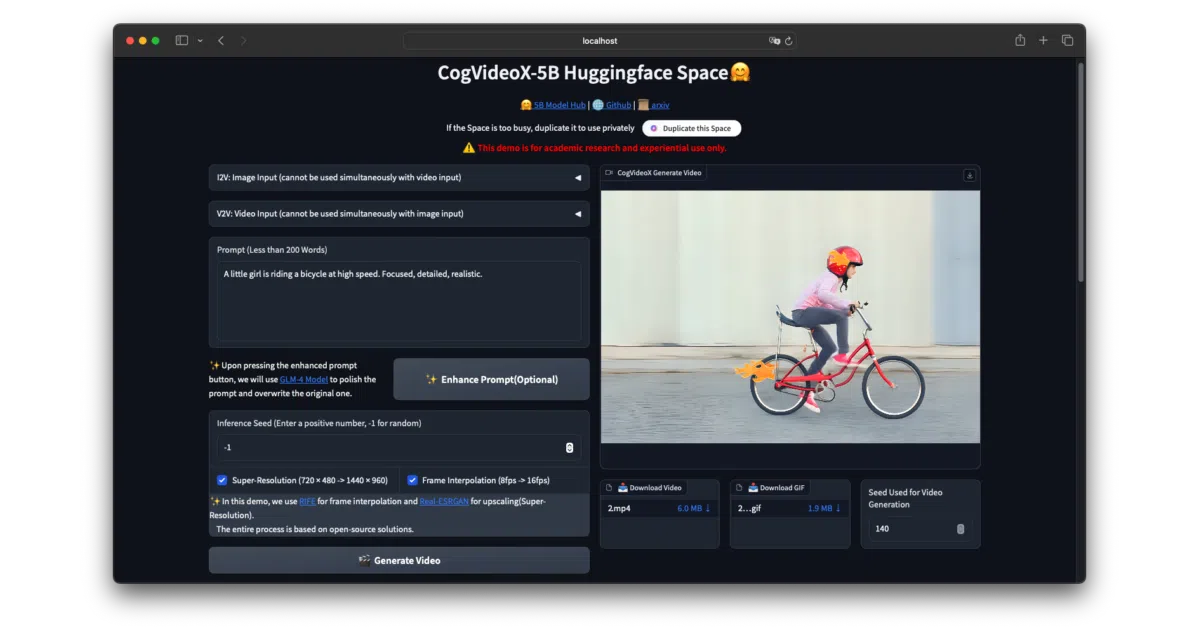
Task: Click the localhost address bar
Action: (600, 41)
